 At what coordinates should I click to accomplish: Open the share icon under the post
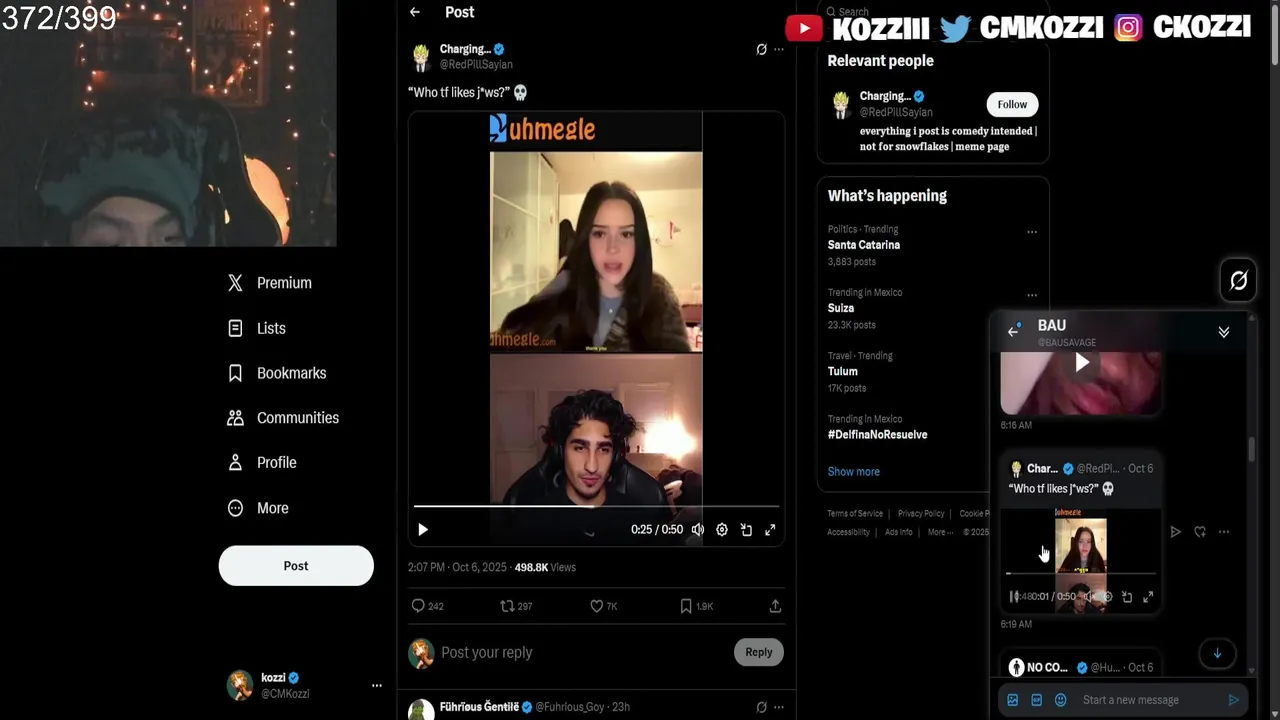[x=775, y=606]
